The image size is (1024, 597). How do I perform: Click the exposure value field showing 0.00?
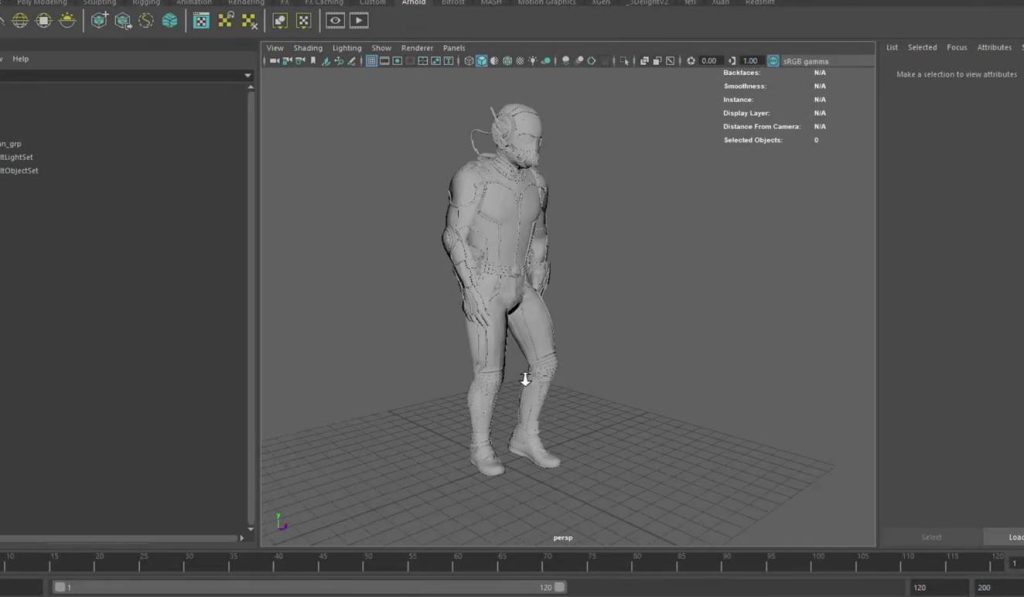pyautogui.click(x=710, y=61)
